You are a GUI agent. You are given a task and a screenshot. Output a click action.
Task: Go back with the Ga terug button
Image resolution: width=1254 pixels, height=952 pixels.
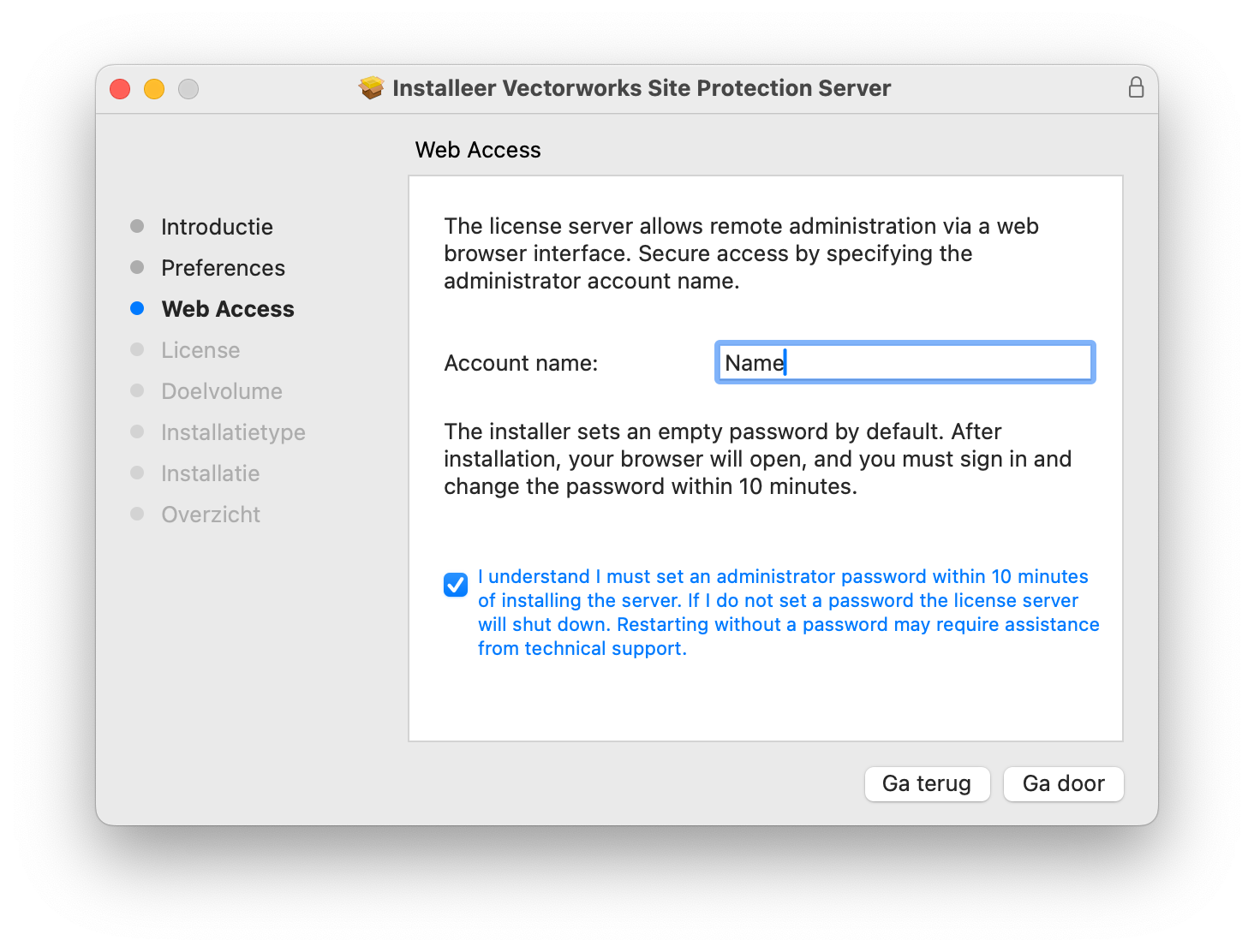(927, 783)
